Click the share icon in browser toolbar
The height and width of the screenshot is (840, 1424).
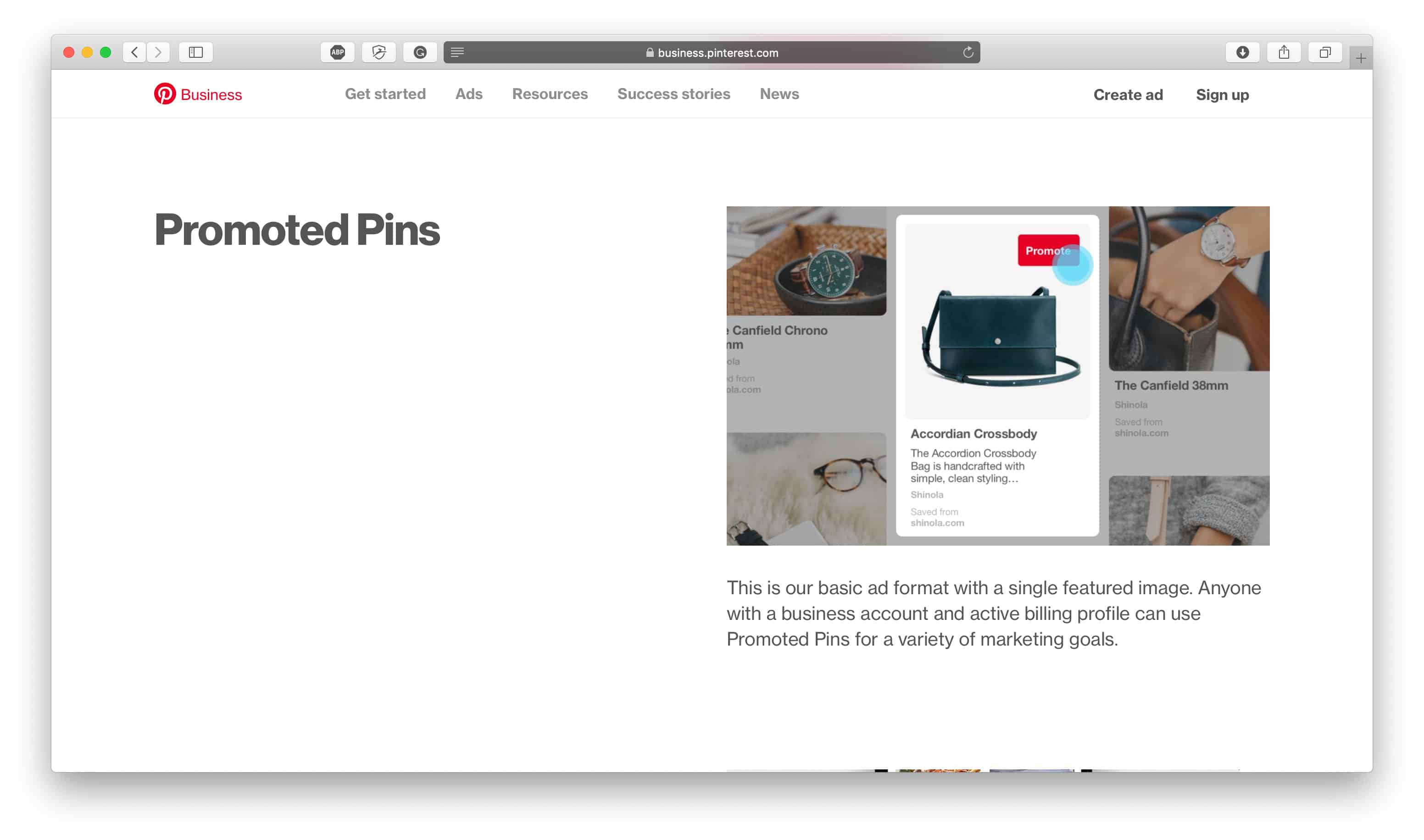pos(1283,52)
